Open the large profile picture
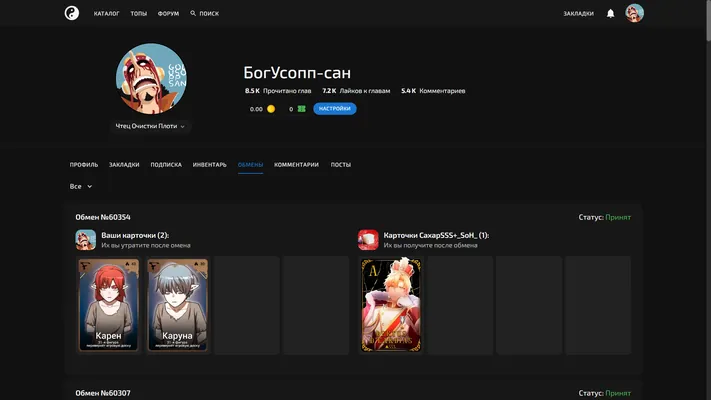The height and width of the screenshot is (400, 711). click(x=151, y=78)
